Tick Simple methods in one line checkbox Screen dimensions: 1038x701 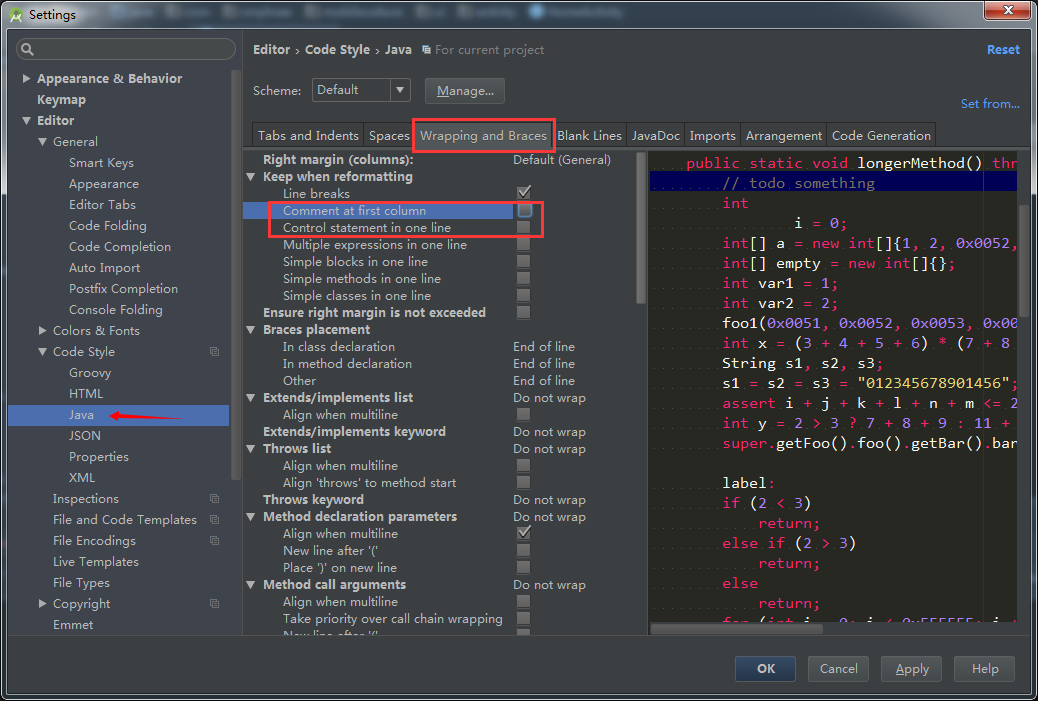pos(523,279)
